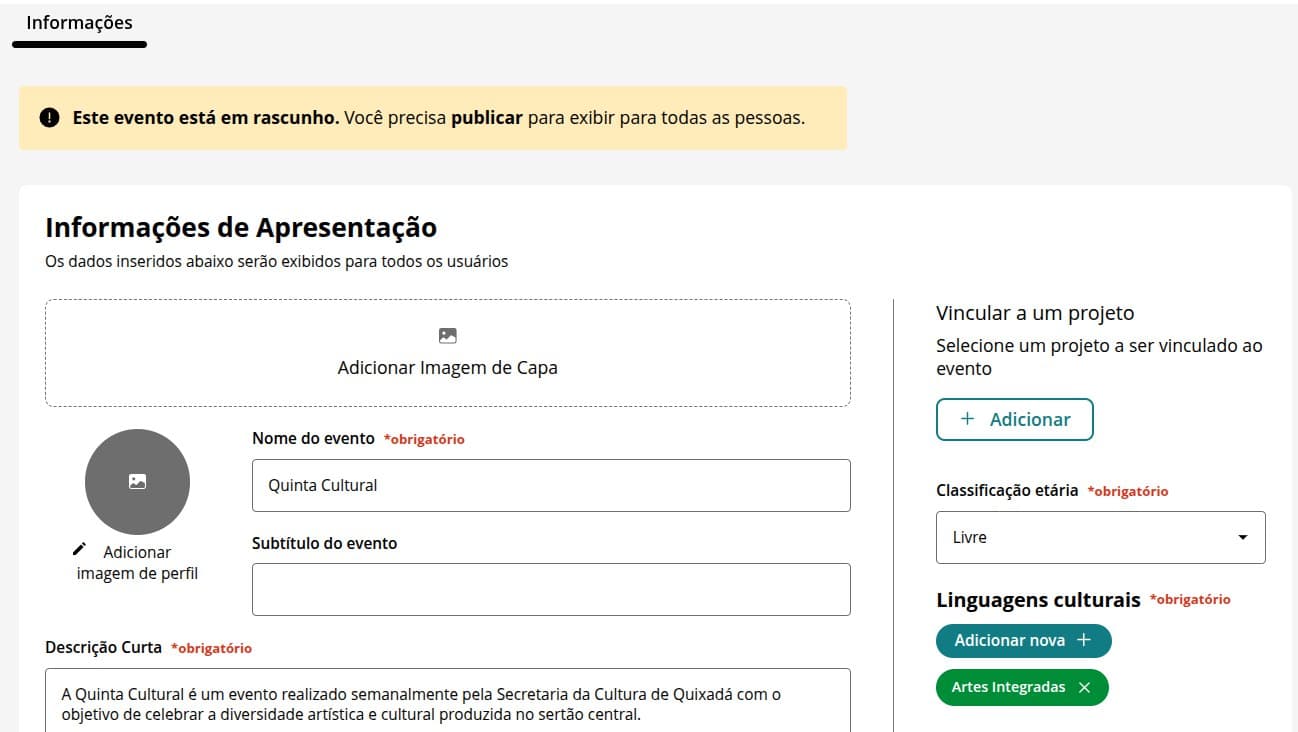Select the Livre age rating combo box

[x=1100, y=538]
